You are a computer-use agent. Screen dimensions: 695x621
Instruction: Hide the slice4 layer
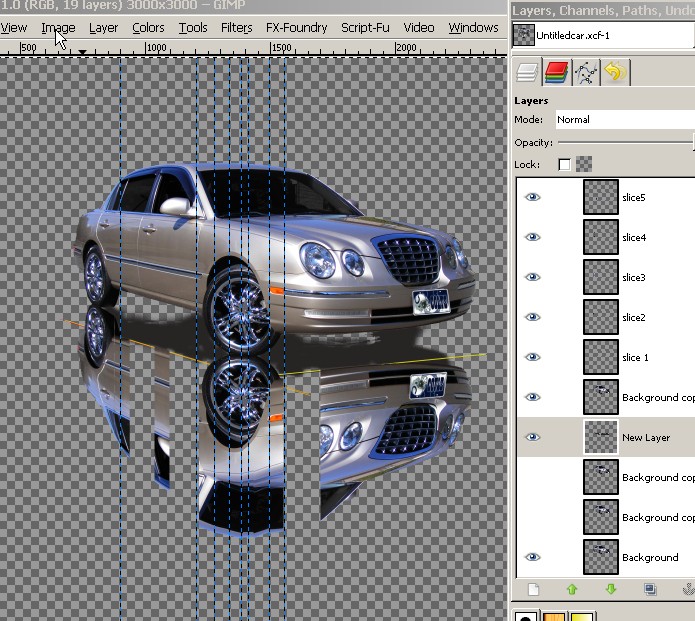[x=532, y=237]
